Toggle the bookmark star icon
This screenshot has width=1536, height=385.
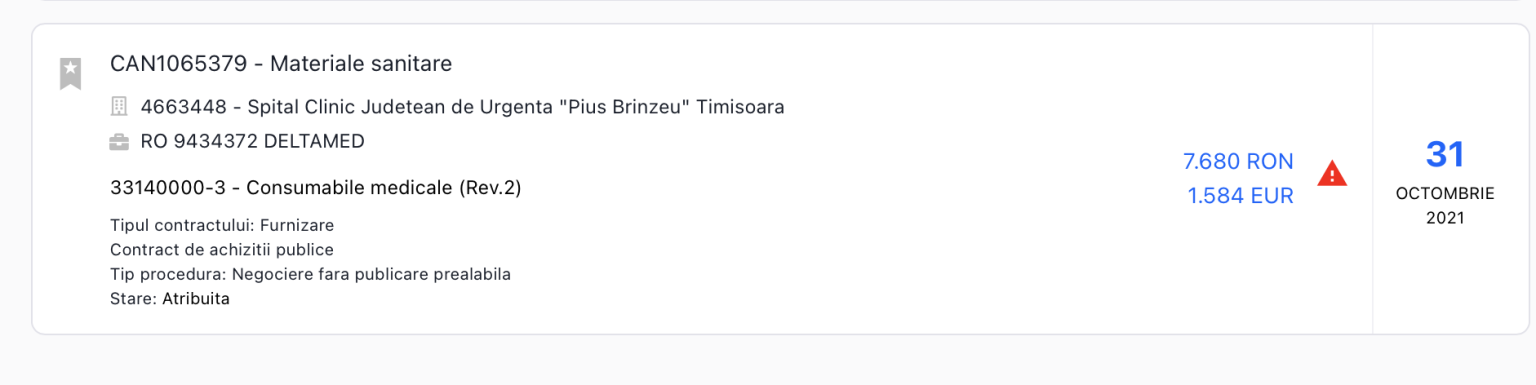[x=70, y=74]
